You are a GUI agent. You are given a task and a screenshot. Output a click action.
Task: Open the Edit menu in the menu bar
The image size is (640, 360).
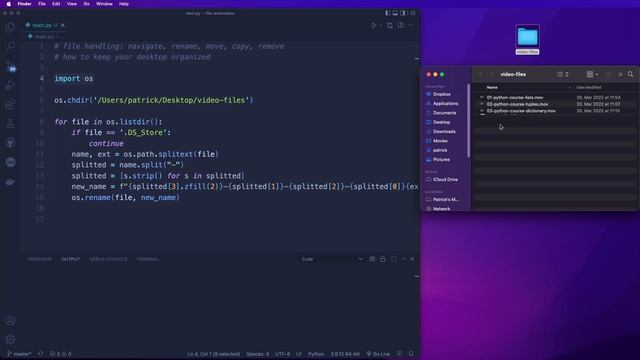tap(56, 4)
